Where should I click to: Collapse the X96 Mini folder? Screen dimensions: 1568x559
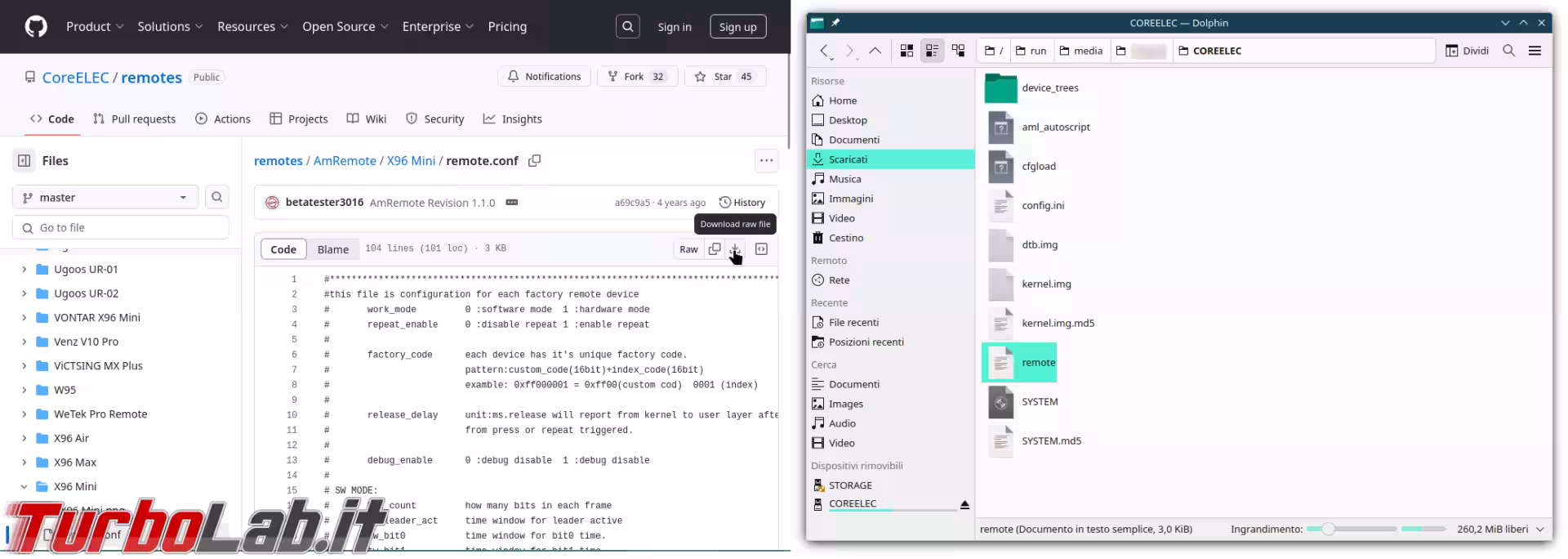[24, 487]
